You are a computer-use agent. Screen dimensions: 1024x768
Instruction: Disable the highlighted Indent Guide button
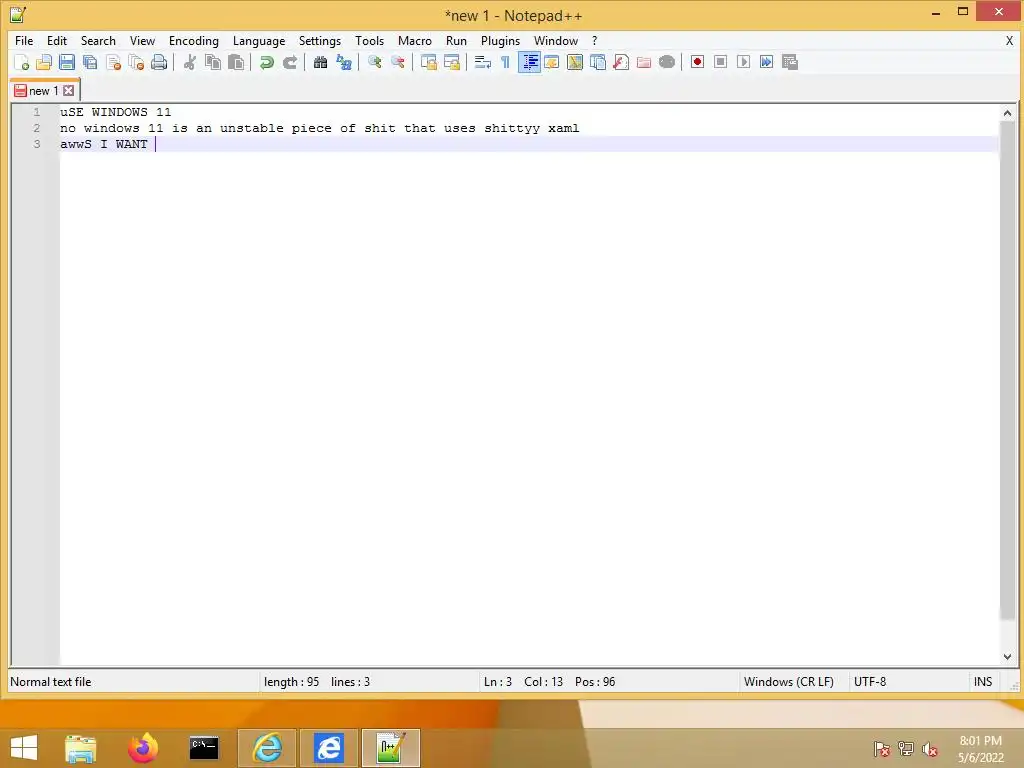coord(529,62)
